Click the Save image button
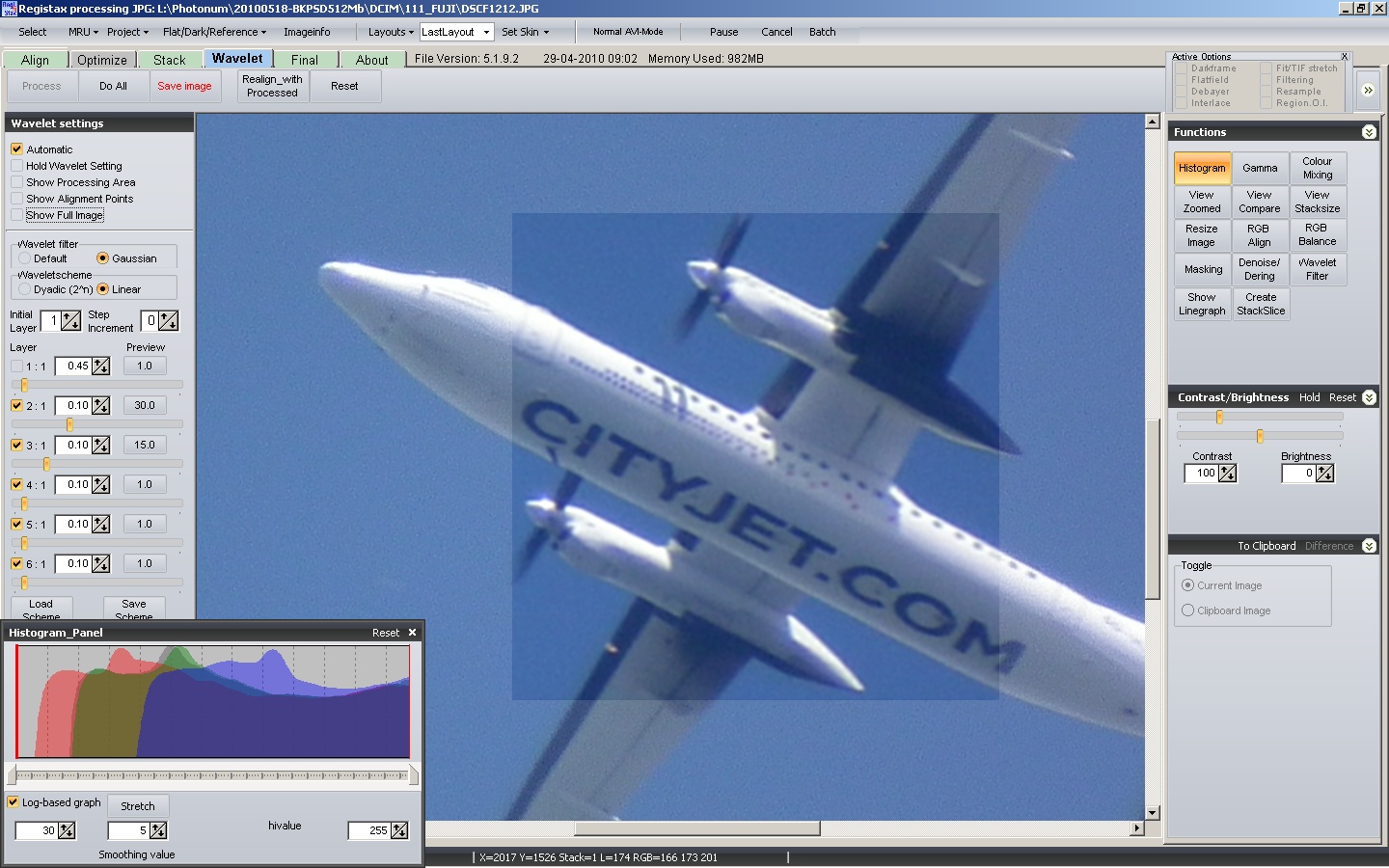 tap(184, 86)
